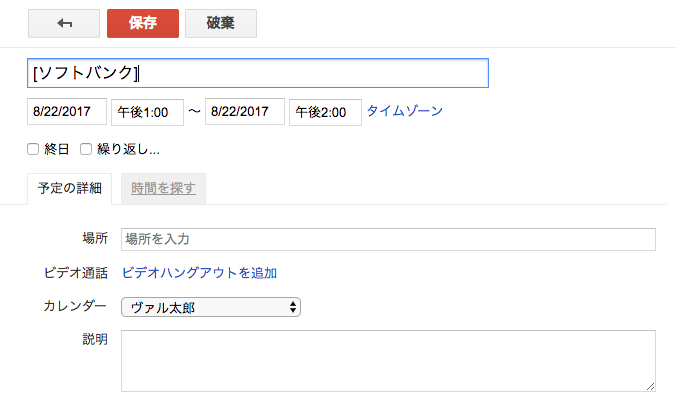Change the start time 午後1:00
Image resolution: width=676 pixels, height=405 pixels.
(x=147, y=113)
